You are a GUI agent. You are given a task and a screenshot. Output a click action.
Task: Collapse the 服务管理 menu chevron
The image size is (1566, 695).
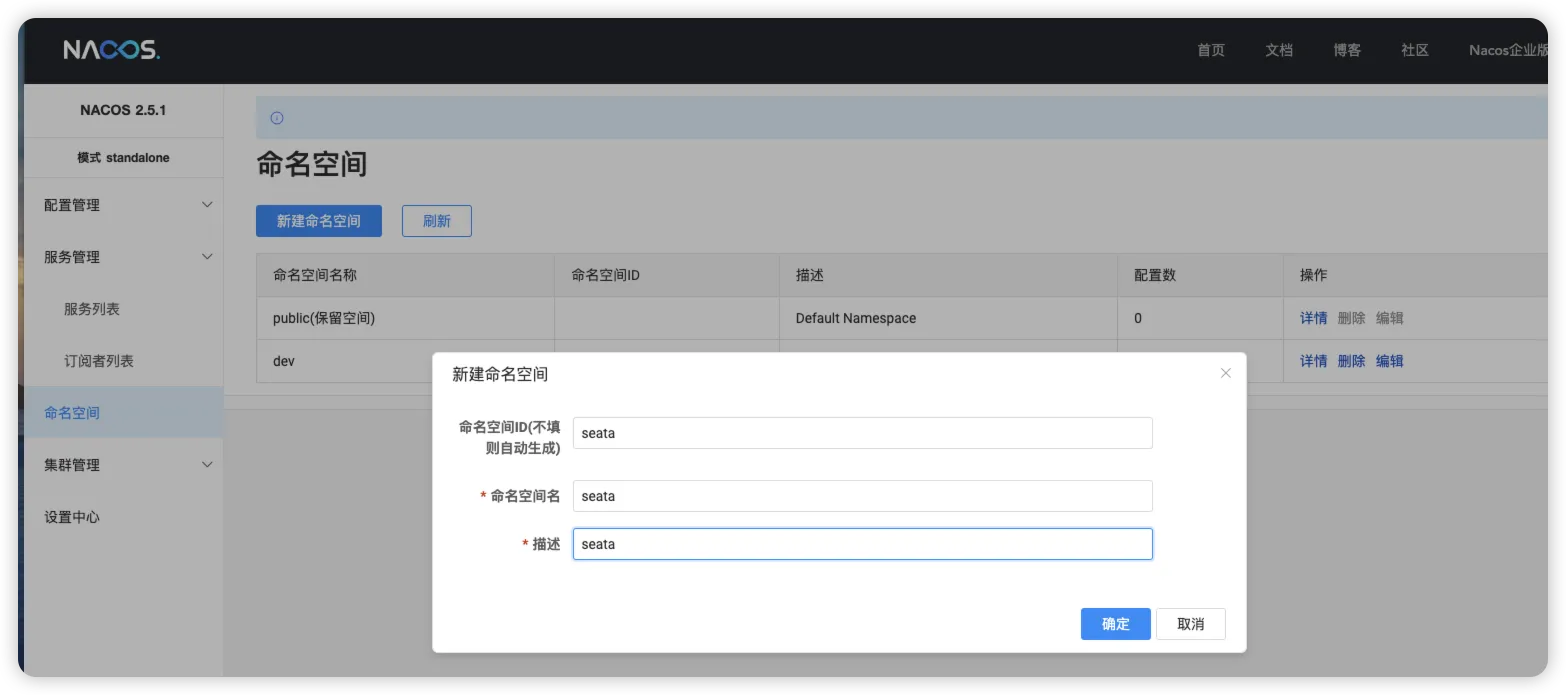tap(207, 257)
